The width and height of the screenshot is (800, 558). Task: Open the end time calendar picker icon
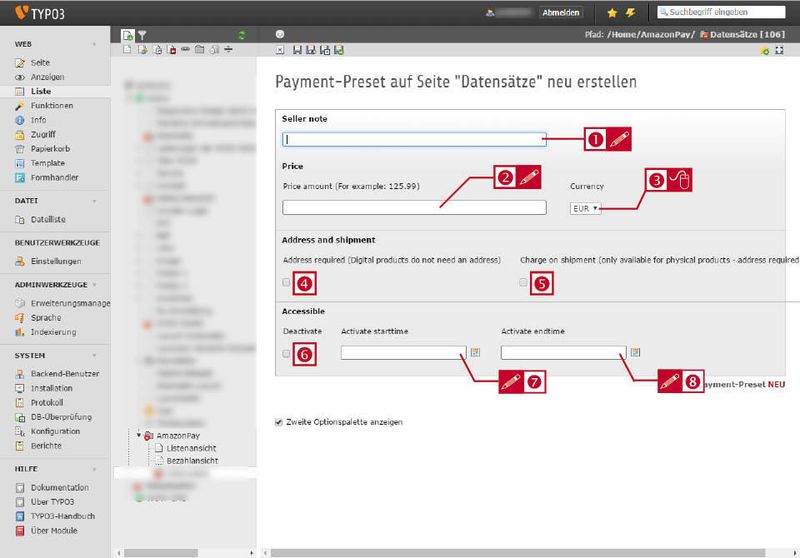pyautogui.click(x=635, y=352)
